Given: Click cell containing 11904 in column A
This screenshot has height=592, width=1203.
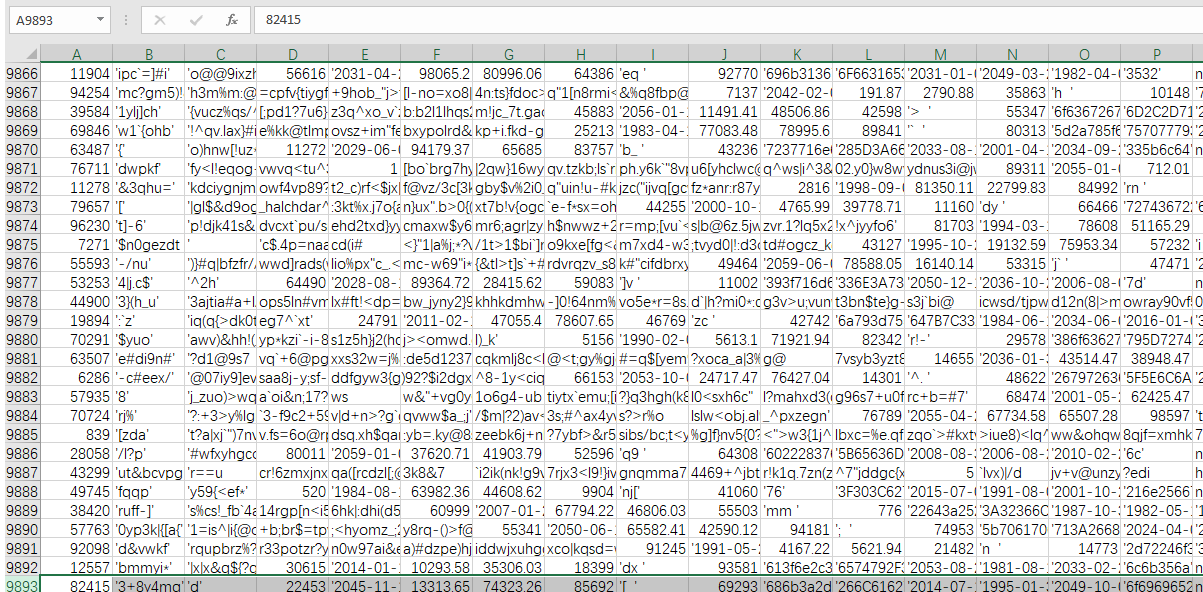Looking at the screenshot, I should pos(76,73).
